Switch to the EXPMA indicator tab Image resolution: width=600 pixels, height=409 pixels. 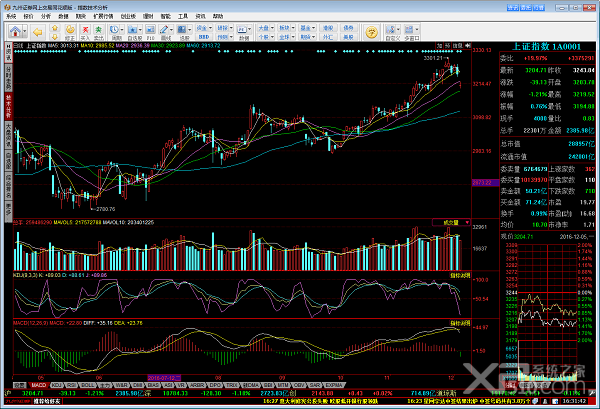click(334, 385)
